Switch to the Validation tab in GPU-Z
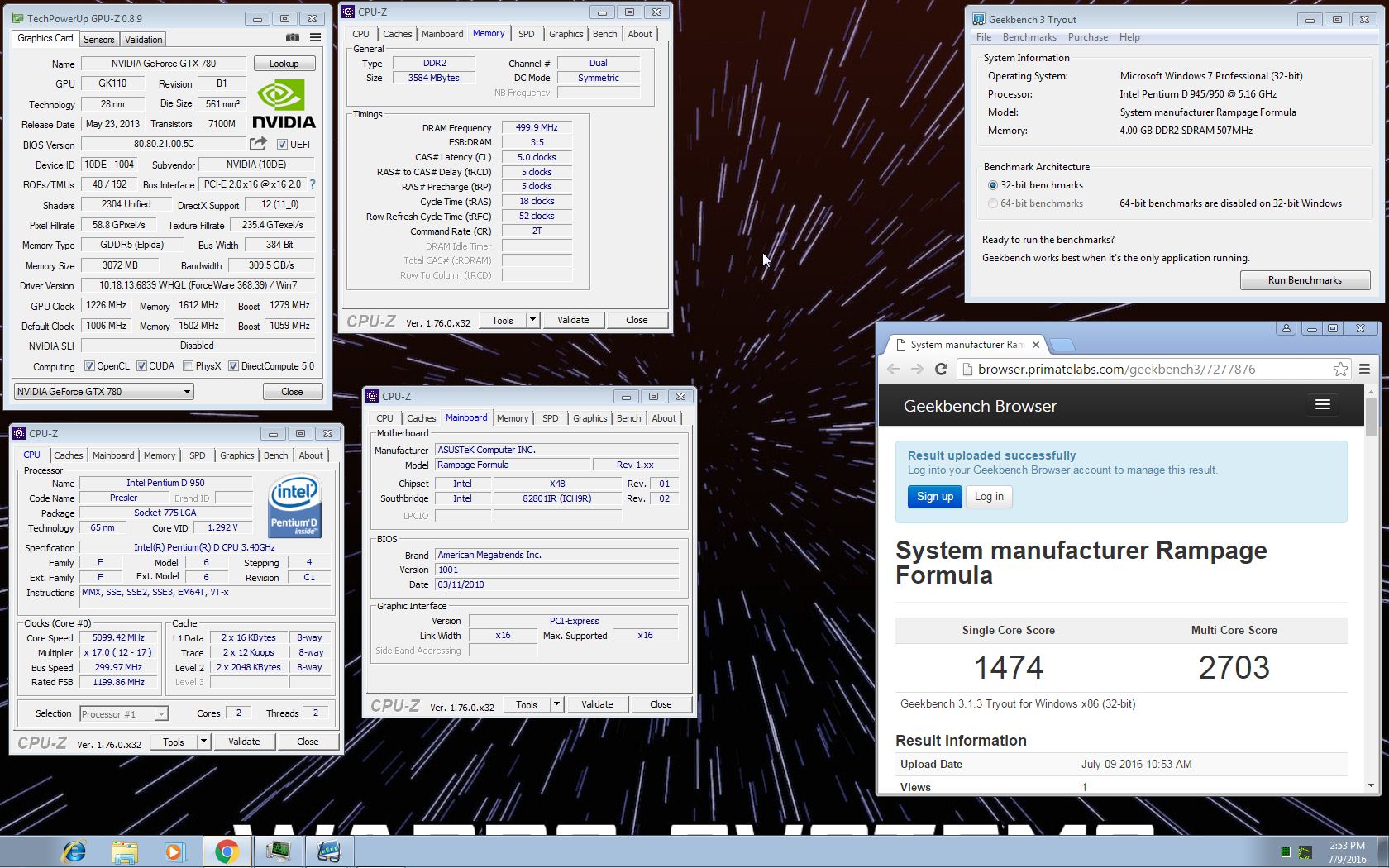Viewport: 1389px width, 868px height. coord(144,40)
